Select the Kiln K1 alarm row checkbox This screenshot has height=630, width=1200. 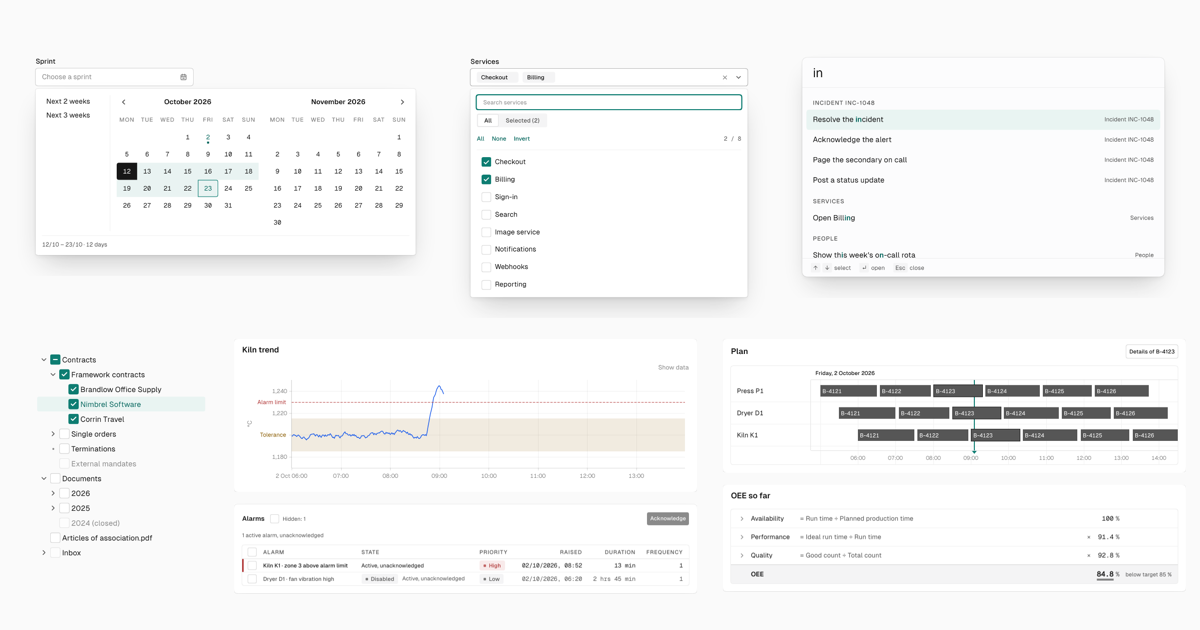(252, 565)
